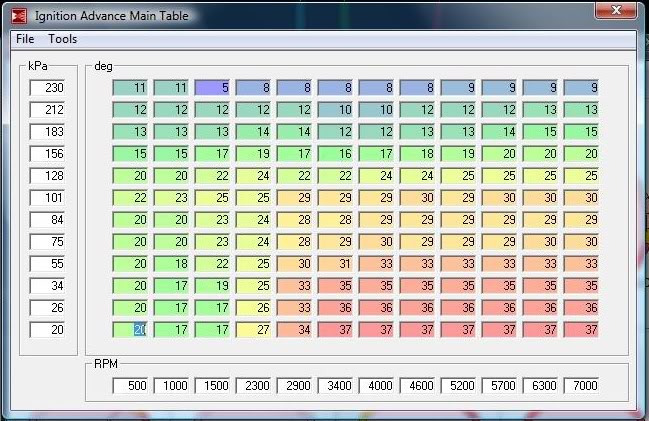
Task: Select 1500 RPM cell in 34 kPa row
Action: pyautogui.click(x=212, y=286)
